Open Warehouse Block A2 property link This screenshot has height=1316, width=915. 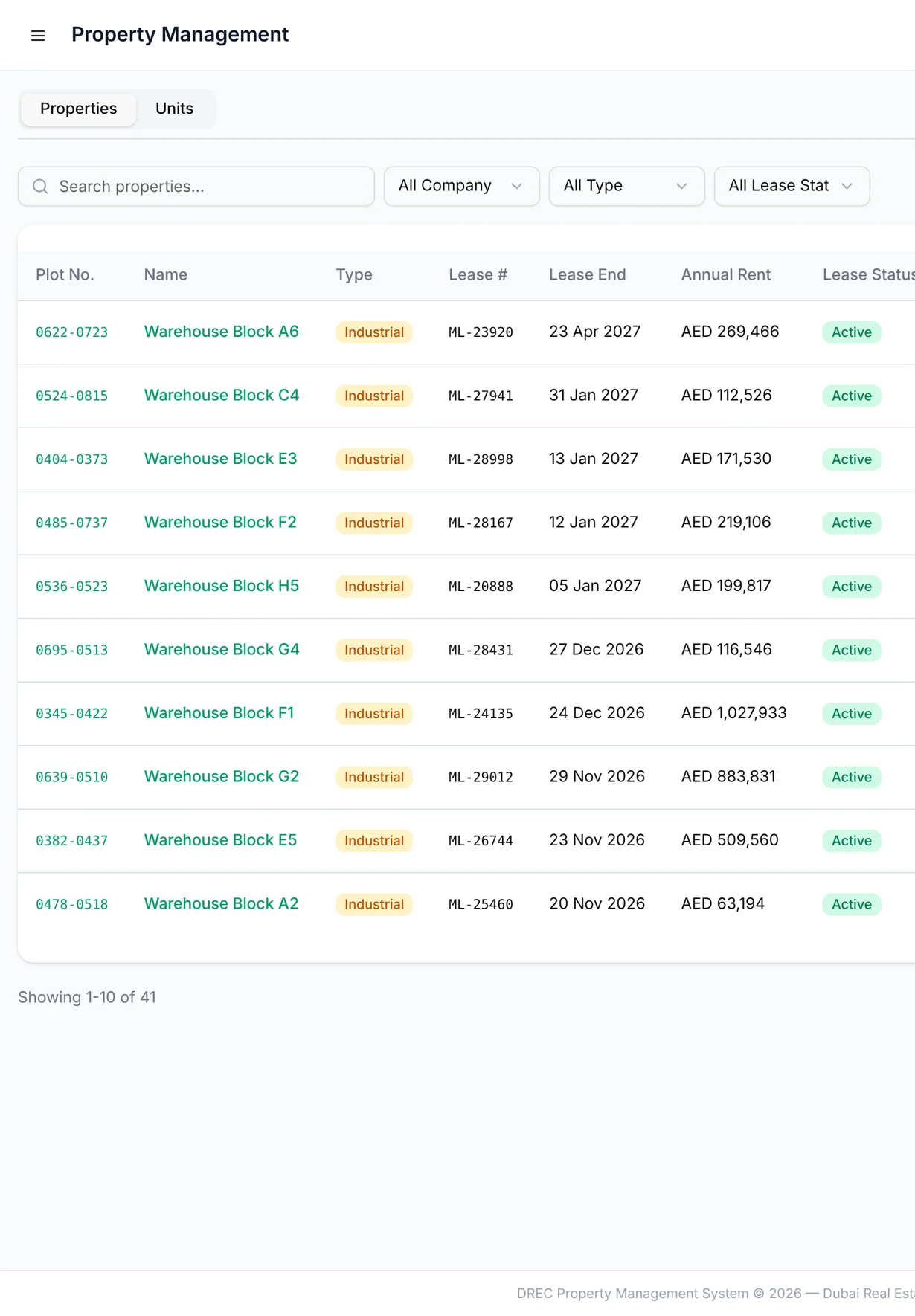coord(221,903)
